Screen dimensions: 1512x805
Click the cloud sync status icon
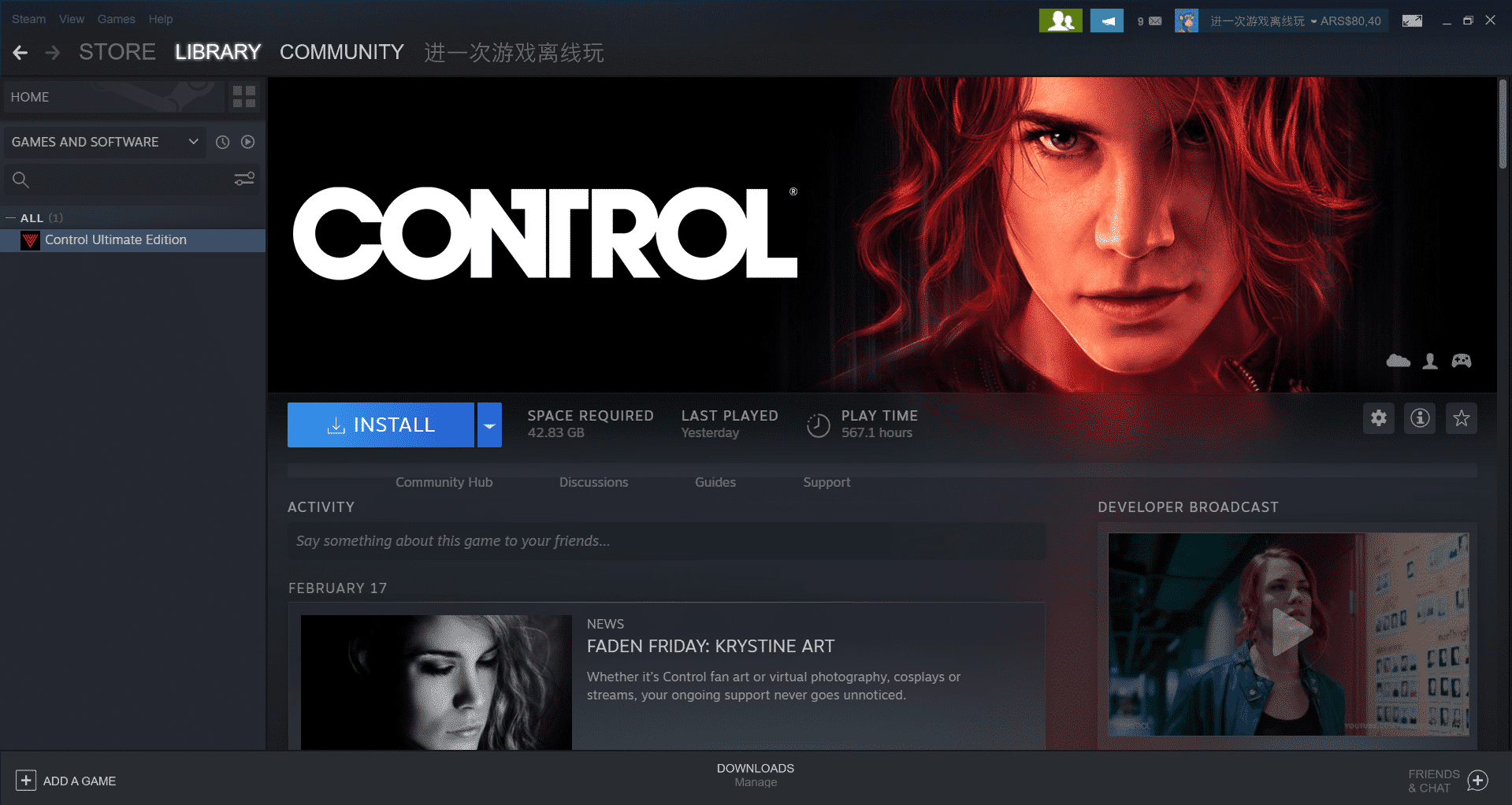pos(1398,360)
